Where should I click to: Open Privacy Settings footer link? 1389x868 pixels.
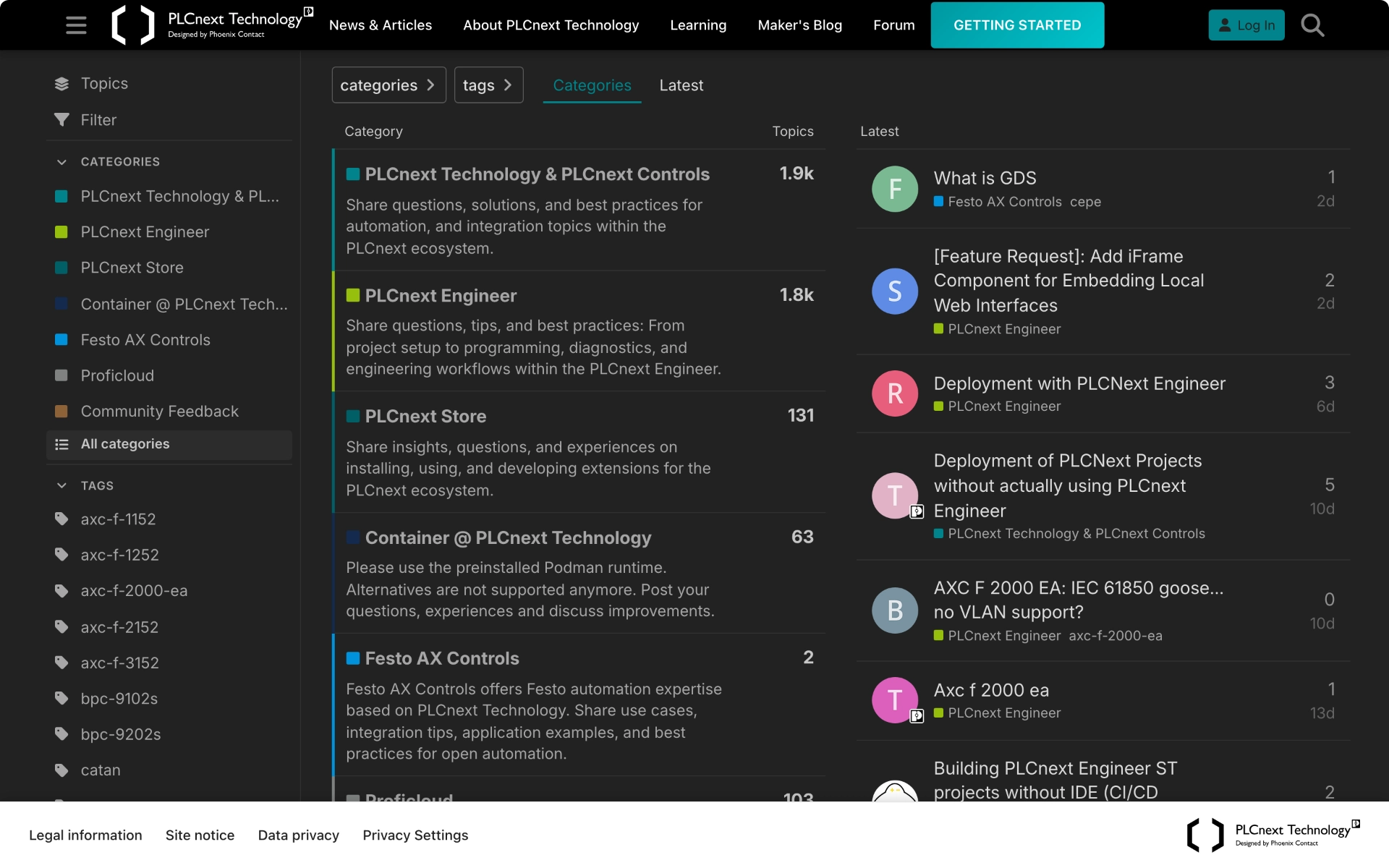[415, 835]
